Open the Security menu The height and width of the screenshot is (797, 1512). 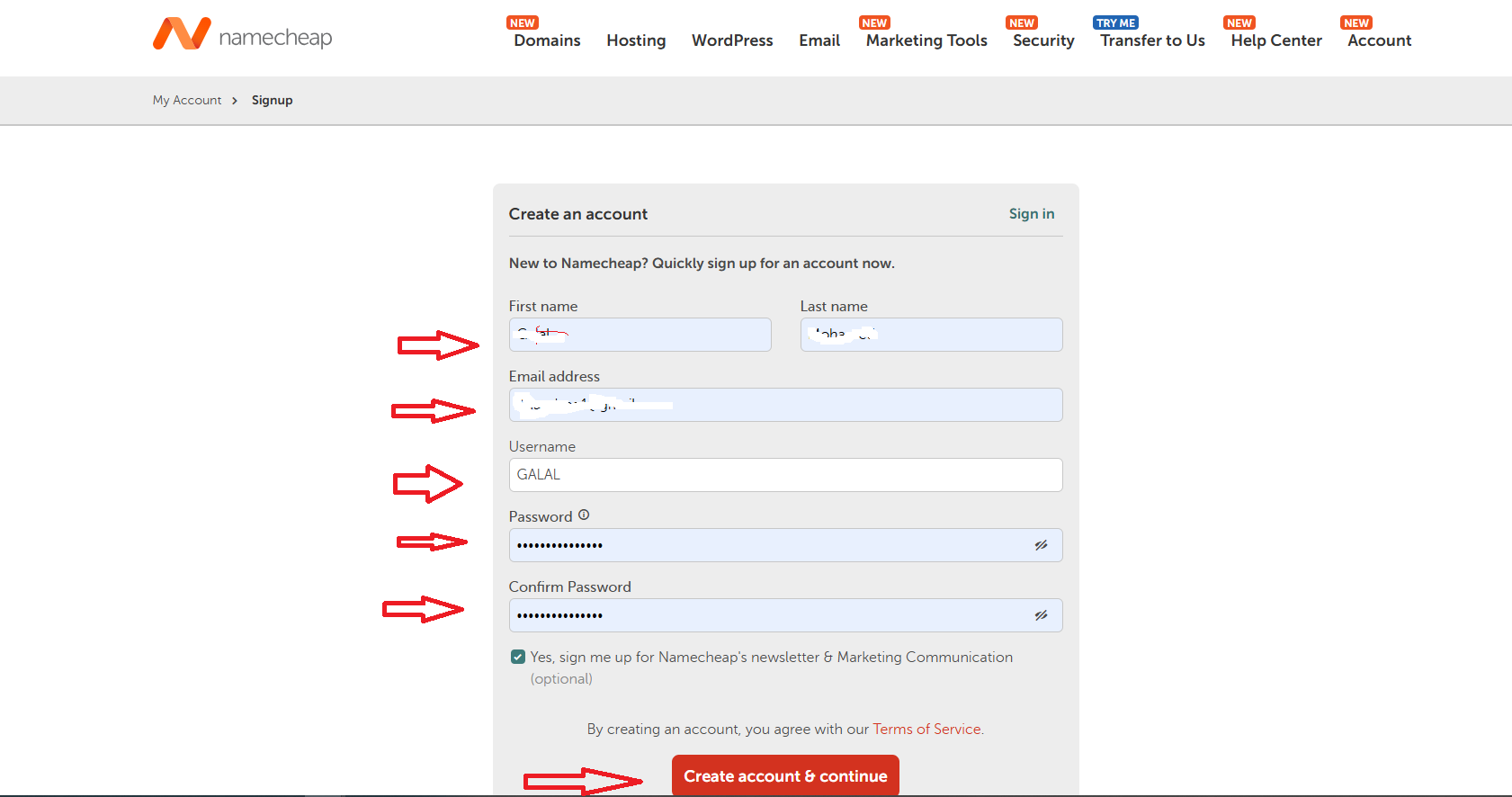[x=1043, y=40]
